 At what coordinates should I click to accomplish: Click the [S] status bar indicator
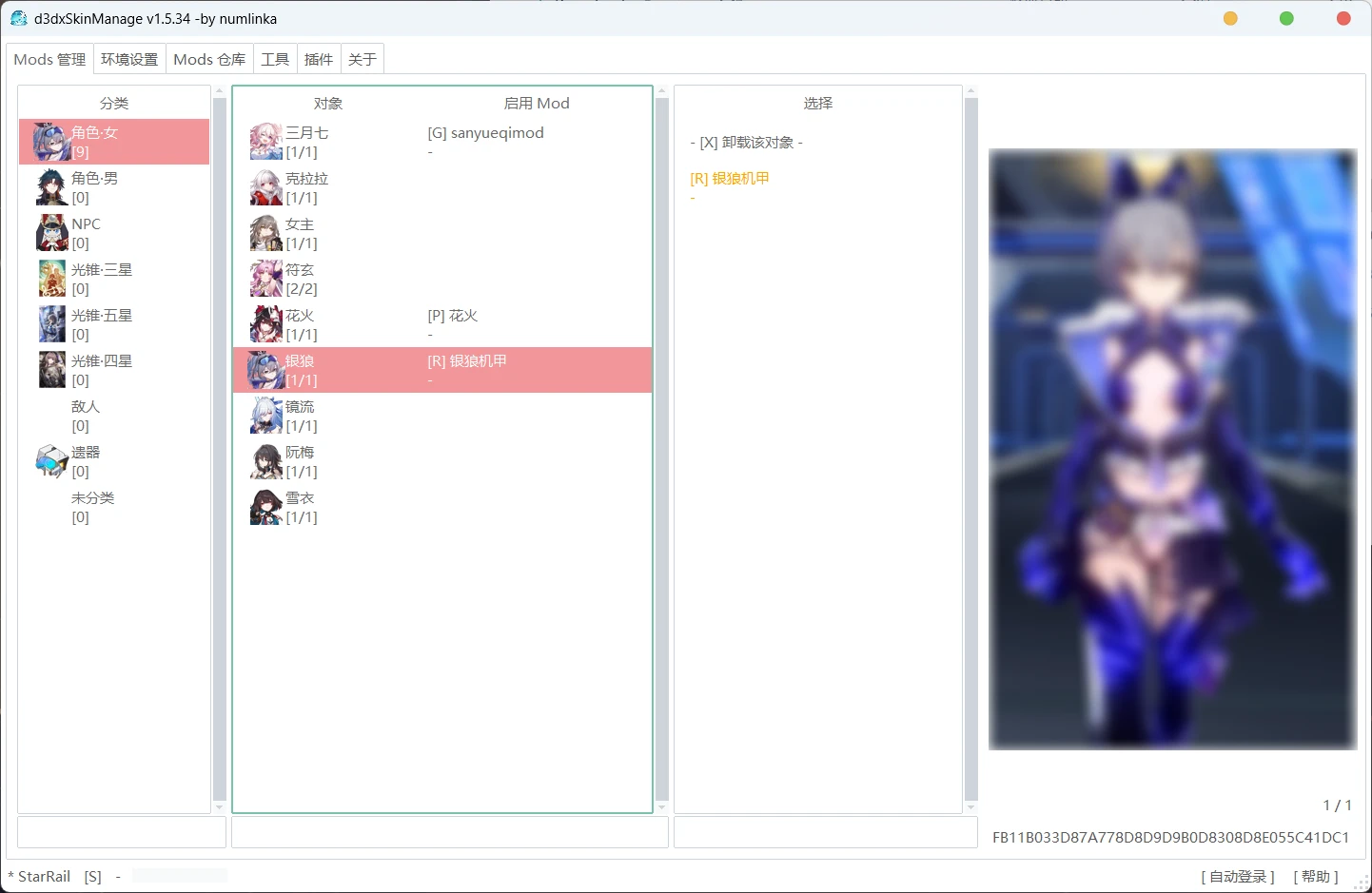click(92, 877)
